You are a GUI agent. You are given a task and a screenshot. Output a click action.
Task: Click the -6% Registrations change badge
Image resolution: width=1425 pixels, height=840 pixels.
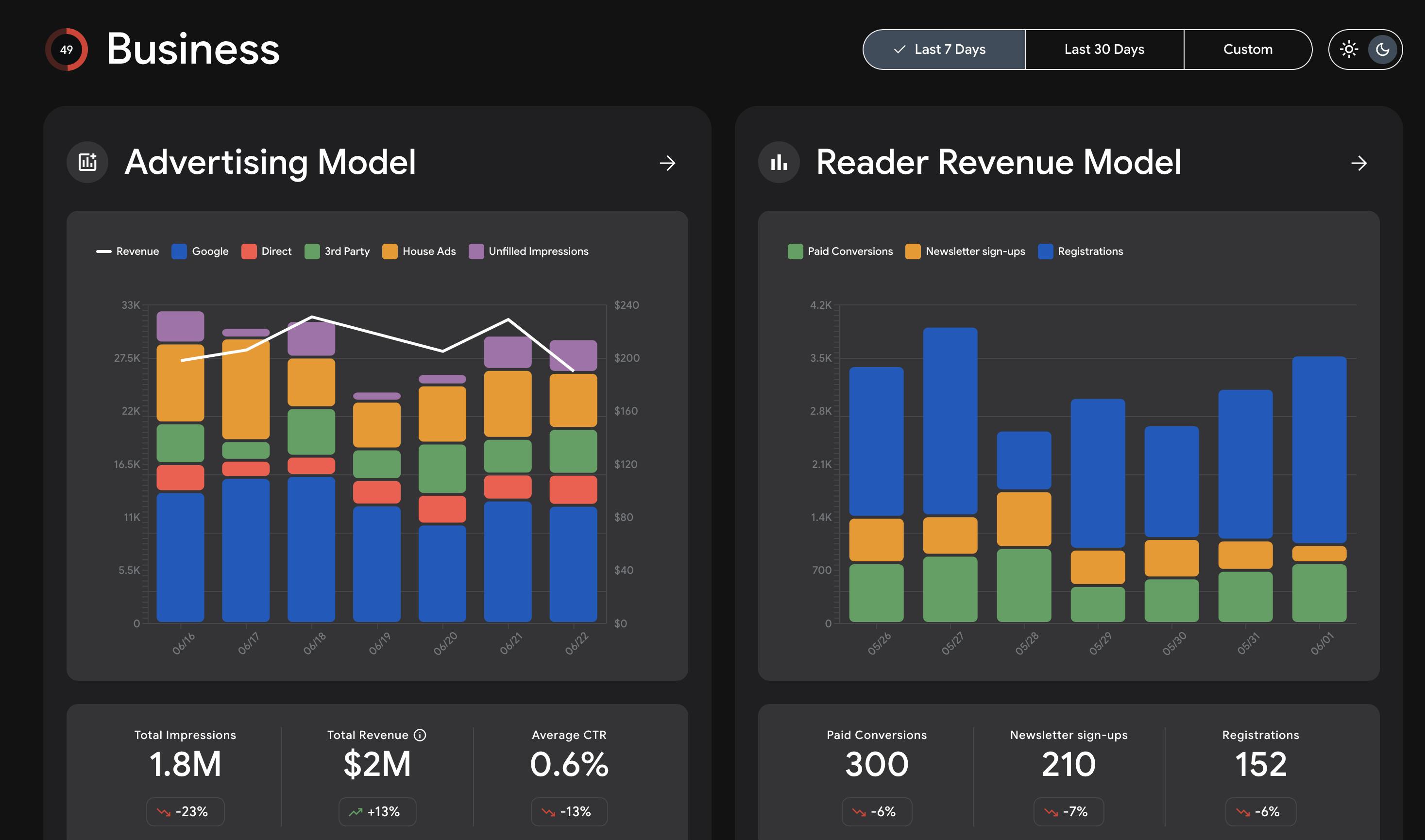click(x=1260, y=812)
